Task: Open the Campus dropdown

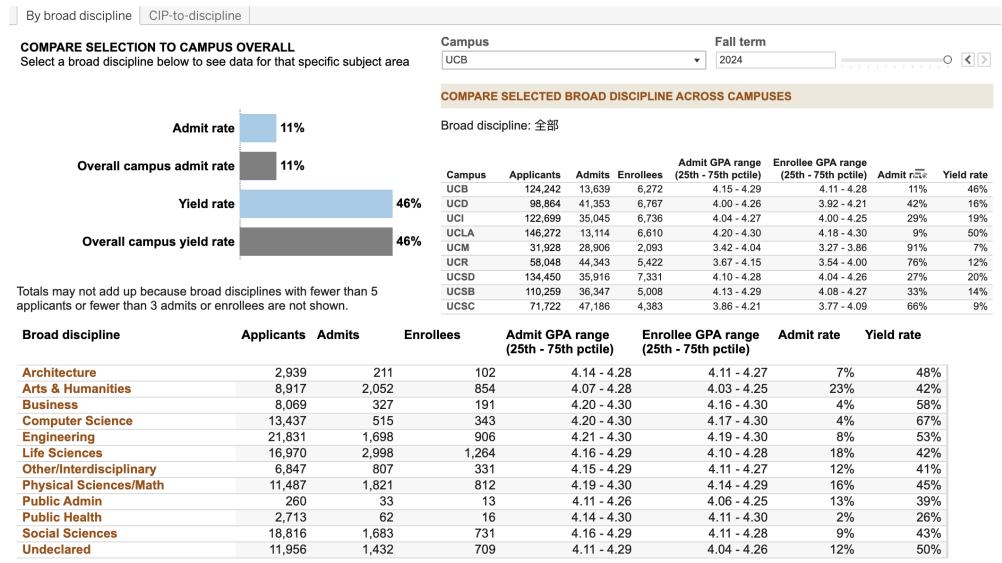Action: tap(573, 60)
